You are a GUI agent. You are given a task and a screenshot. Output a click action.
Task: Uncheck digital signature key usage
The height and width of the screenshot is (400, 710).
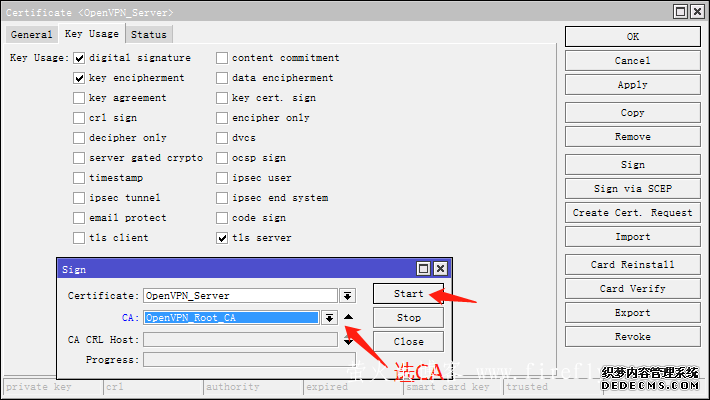pyautogui.click(x=79, y=58)
